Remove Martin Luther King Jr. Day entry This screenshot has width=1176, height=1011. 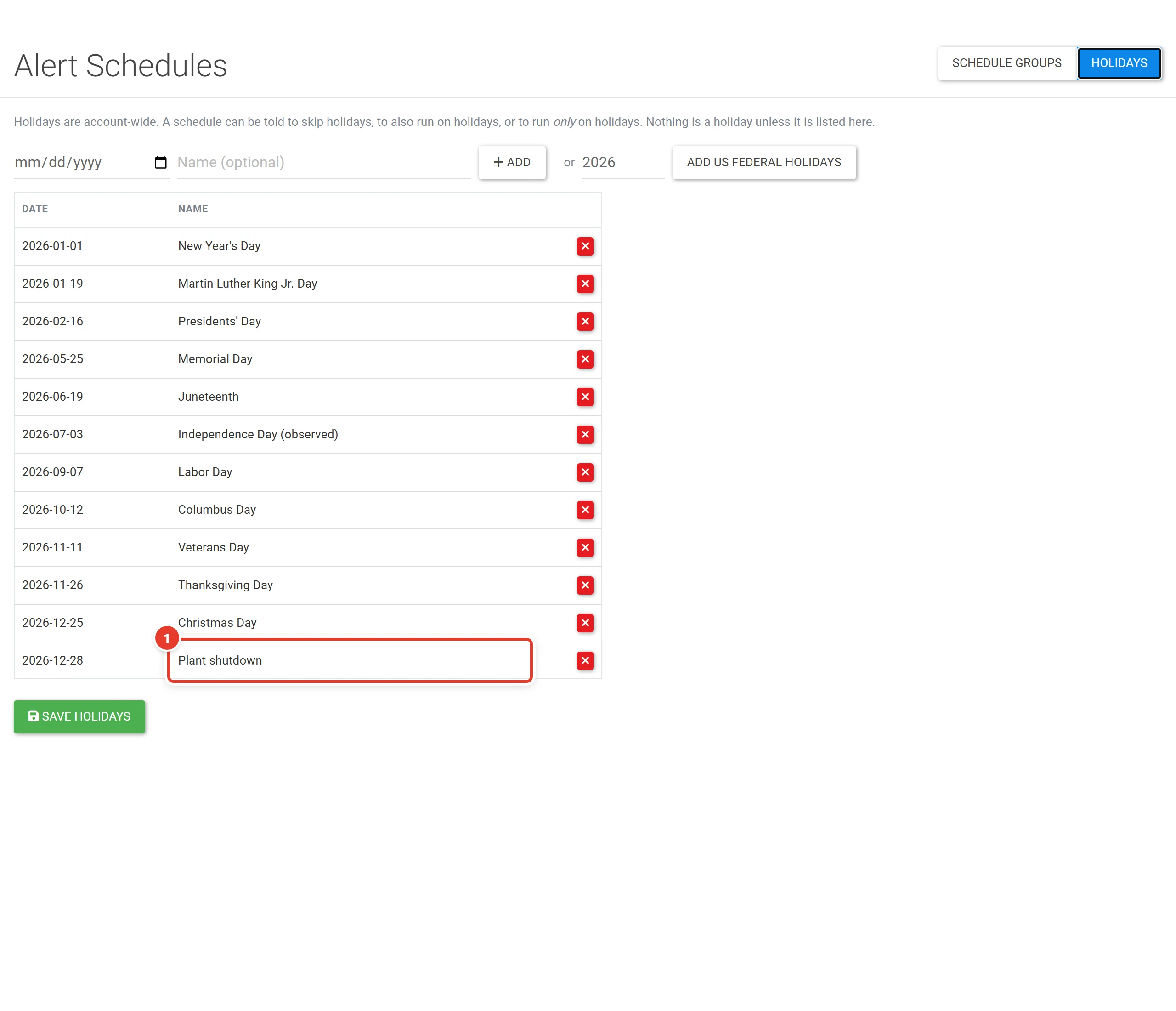coord(585,284)
